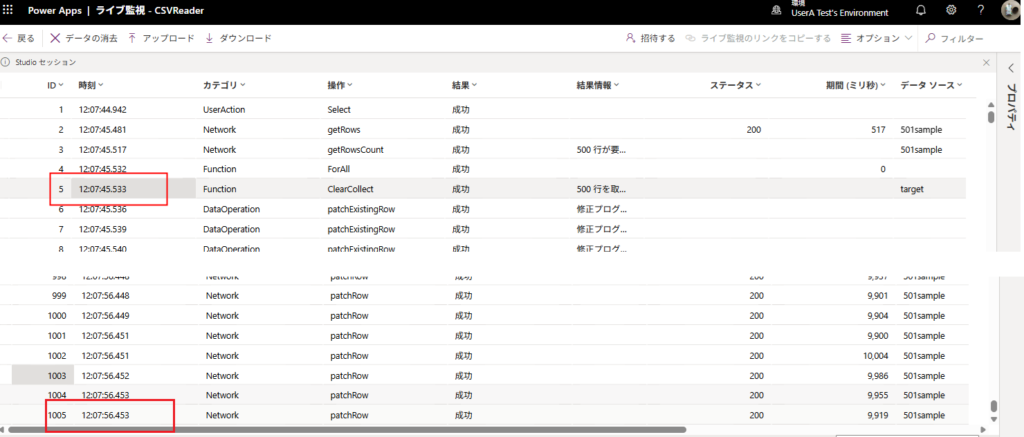Click the Studio セッション info icon
This screenshot has width=1024, height=437.
(6, 62)
